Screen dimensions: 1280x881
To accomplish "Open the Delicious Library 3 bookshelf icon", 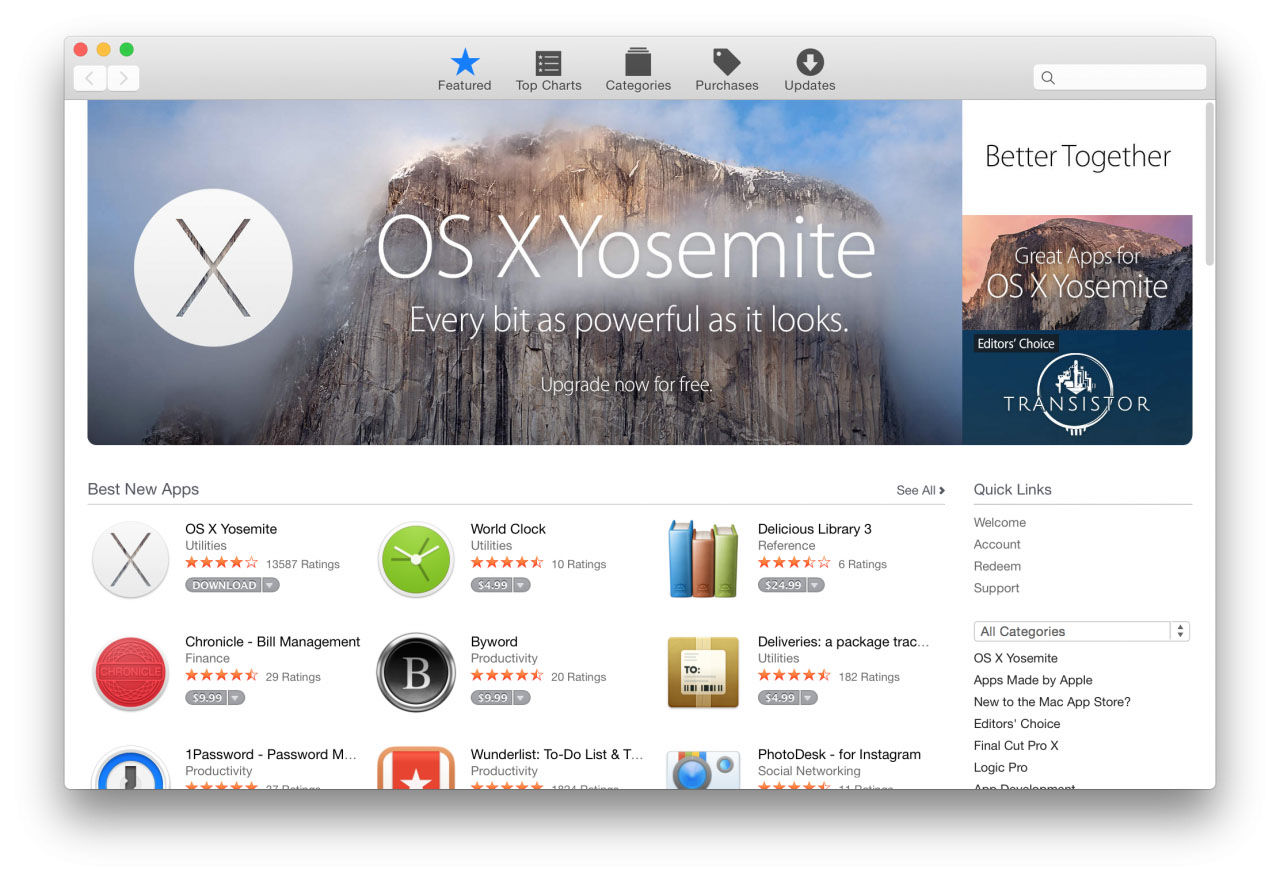I will (x=703, y=559).
